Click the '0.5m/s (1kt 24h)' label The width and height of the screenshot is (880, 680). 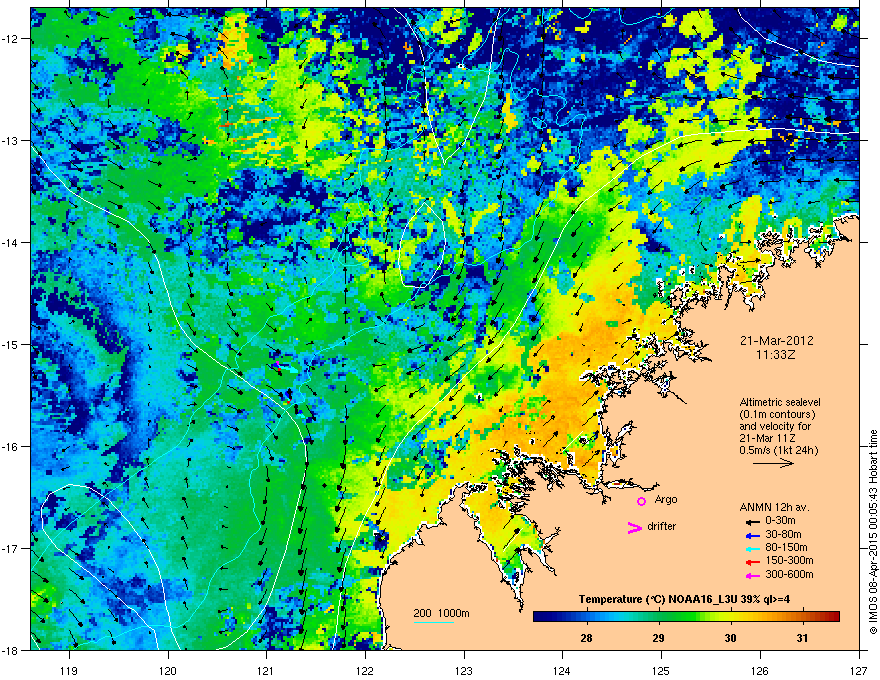[778, 450]
